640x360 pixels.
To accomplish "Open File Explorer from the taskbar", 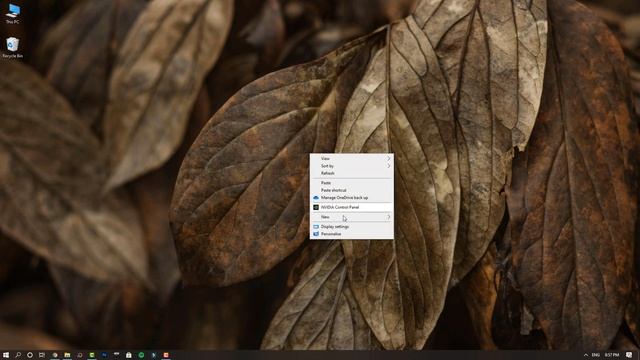I will pyautogui.click(x=67, y=355).
